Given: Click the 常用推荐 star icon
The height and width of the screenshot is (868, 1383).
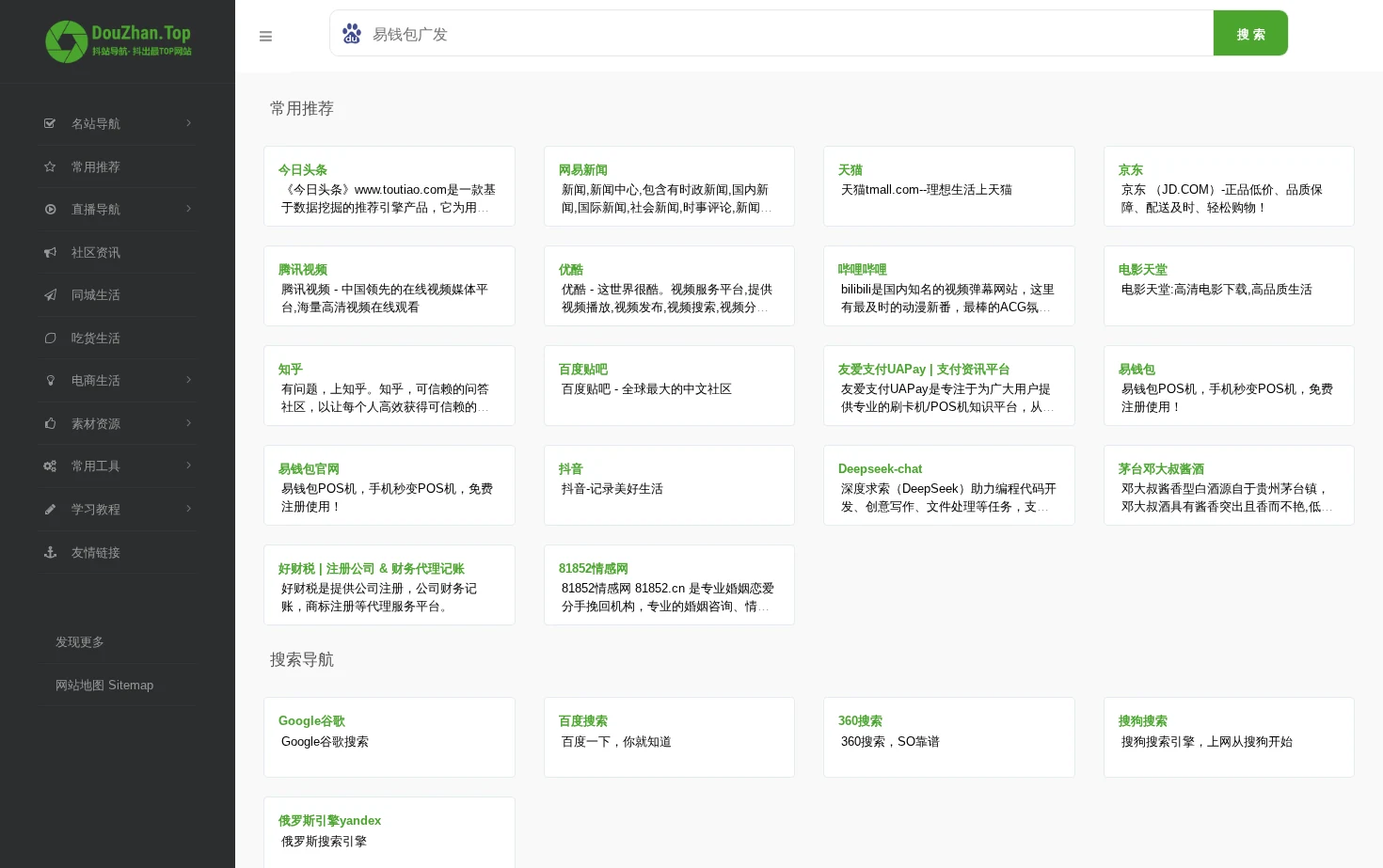Looking at the screenshot, I should 50,166.
